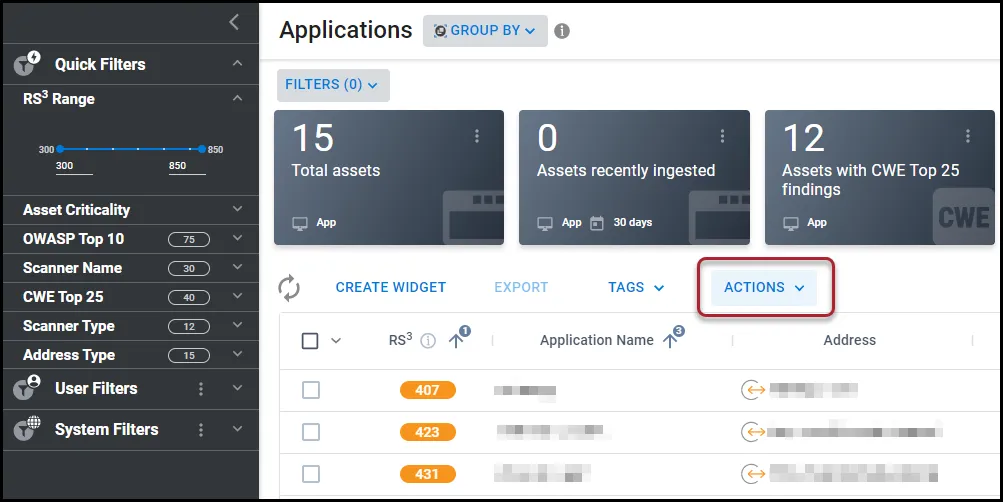Click the address arrow icon in row 431
This screenshot has height=502, width=1003.
[x=753, y=474]
